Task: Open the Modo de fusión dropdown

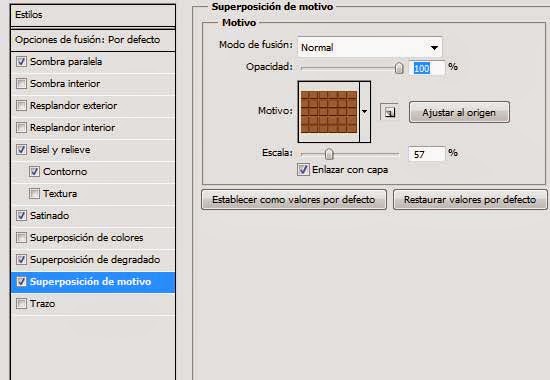Action: [x=370, y=47]
